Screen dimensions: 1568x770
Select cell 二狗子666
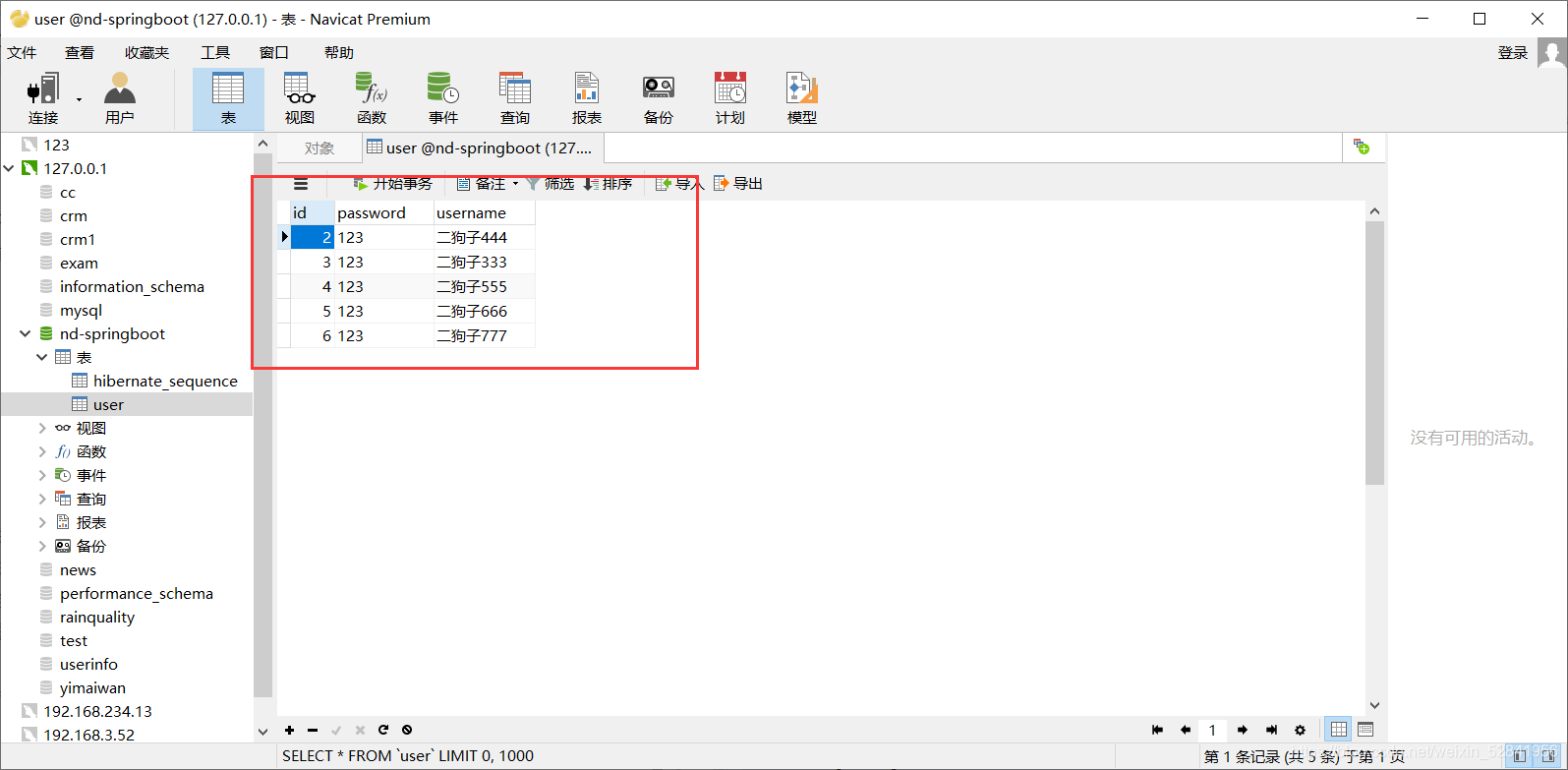click(x=485, y=311)
